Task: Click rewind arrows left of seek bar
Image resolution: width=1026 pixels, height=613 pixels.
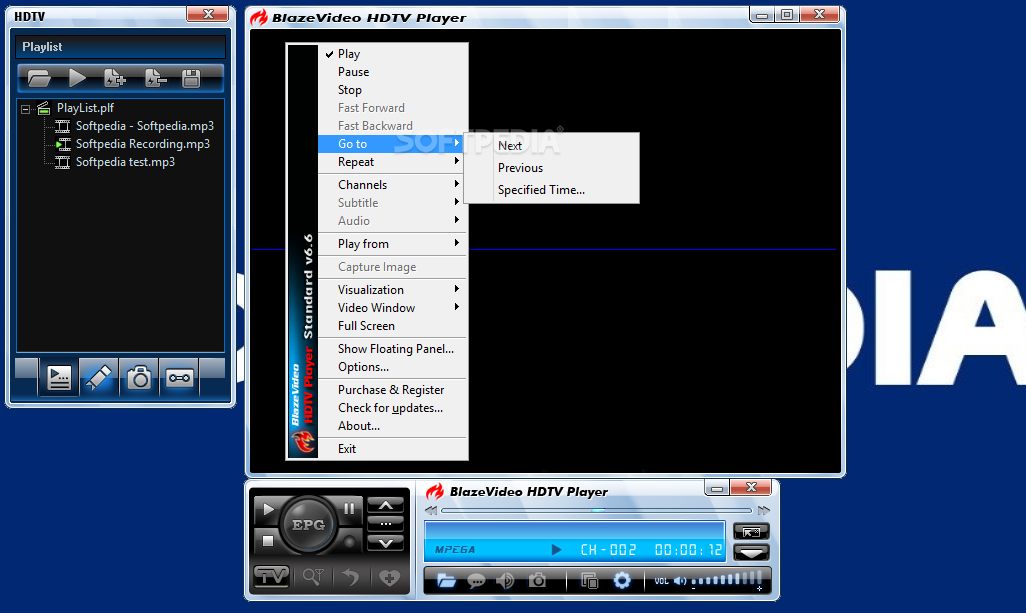Action: [431, 510]
